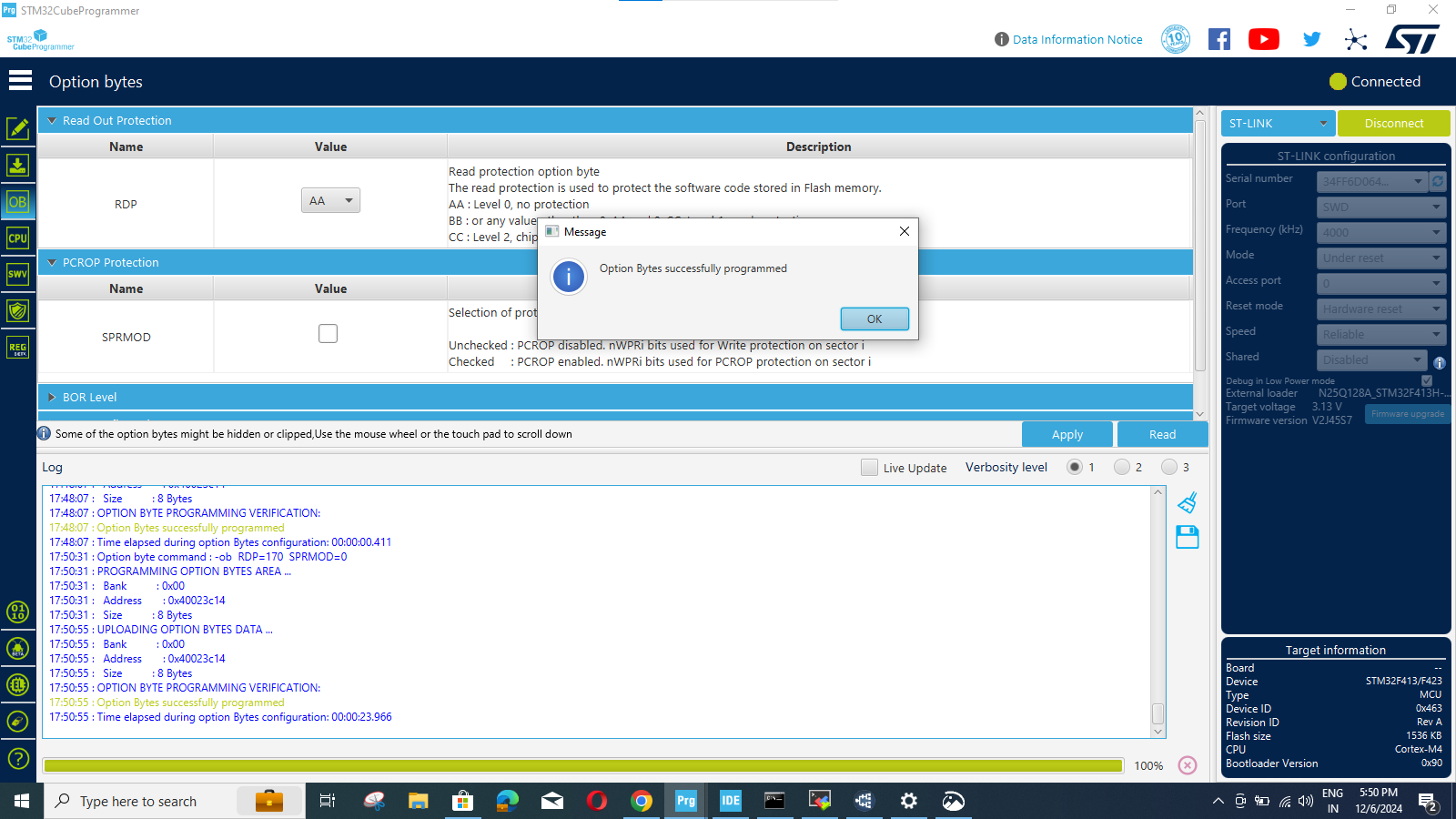Enable Live Update for the log
The width and height of the screenshot is (1456, 819).
coord(870,467)
